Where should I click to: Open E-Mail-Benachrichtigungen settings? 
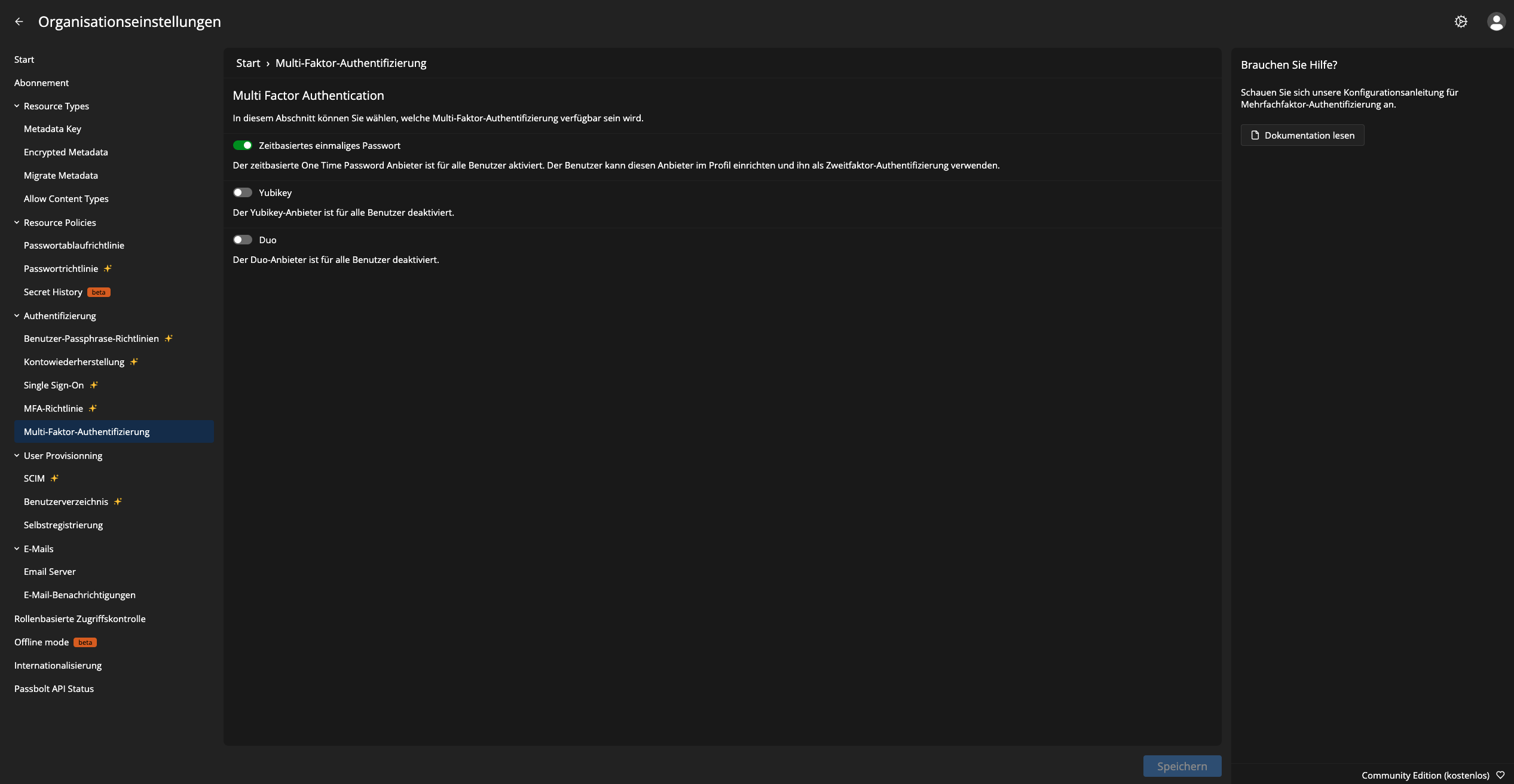click(x=79, y=595)
